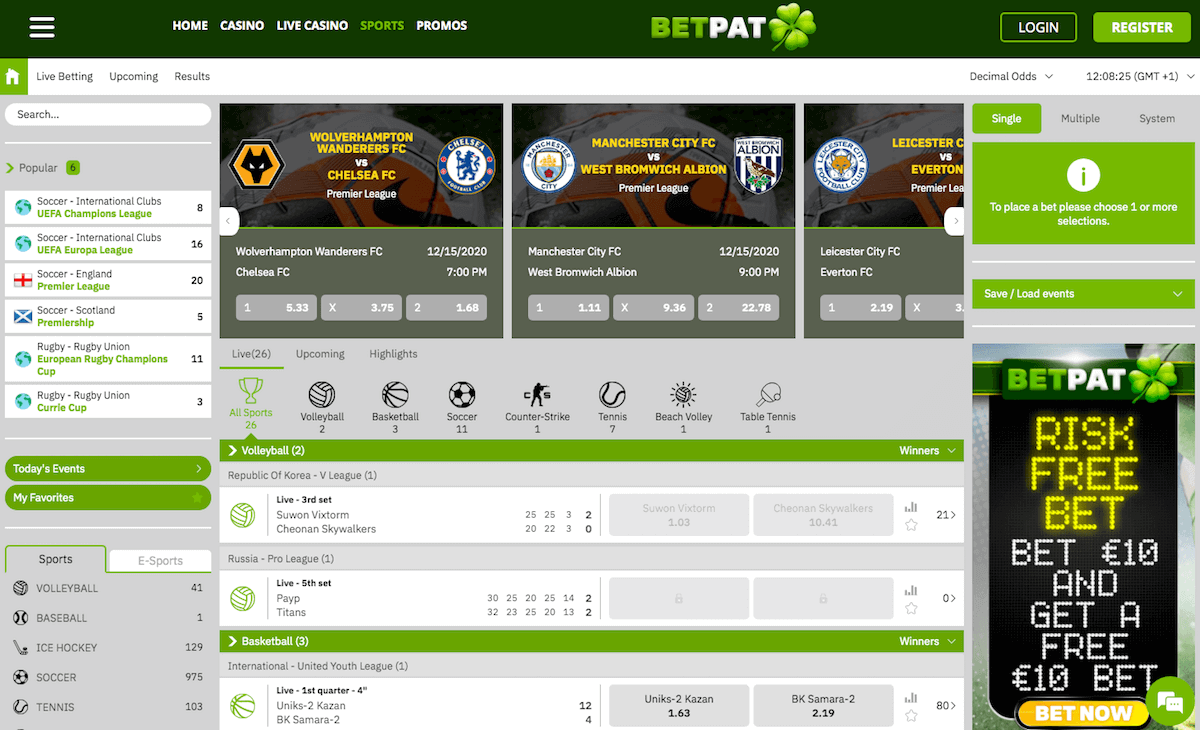Favorite the Suwon Vixtorm match star
This screenshot has height=730, width=1200.
click(911, 525)
